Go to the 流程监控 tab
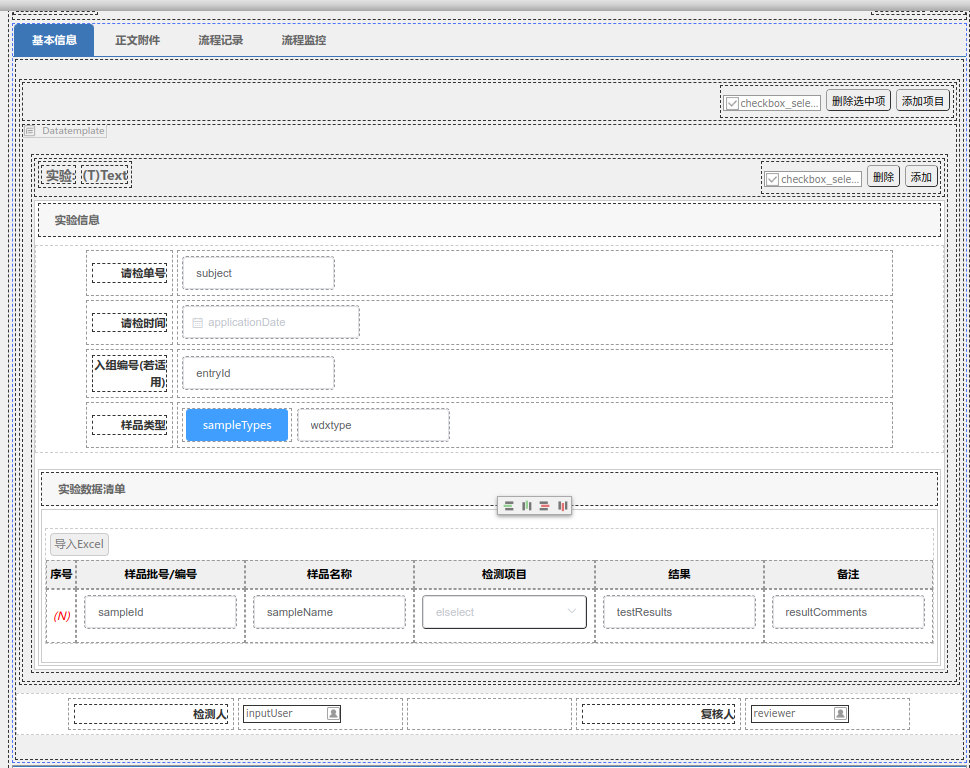 [303, 41]
